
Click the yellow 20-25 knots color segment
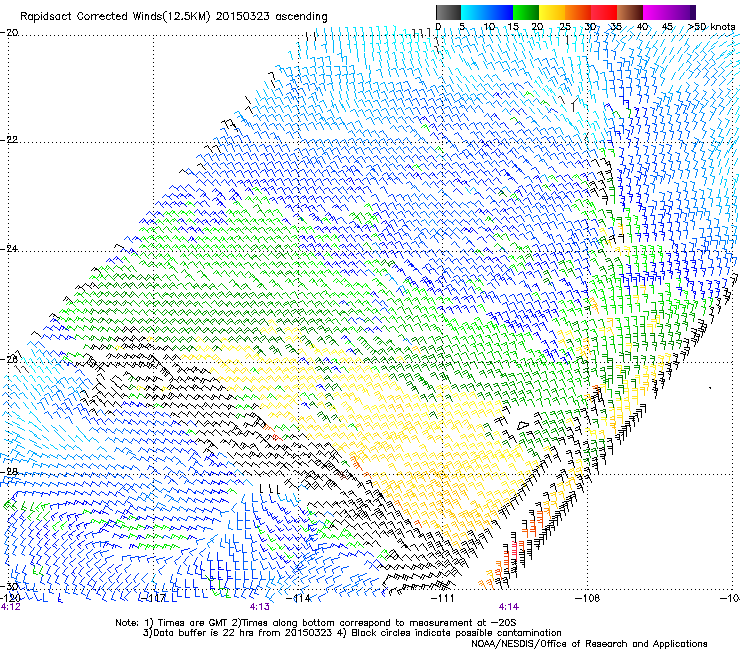tap(552, 12)
